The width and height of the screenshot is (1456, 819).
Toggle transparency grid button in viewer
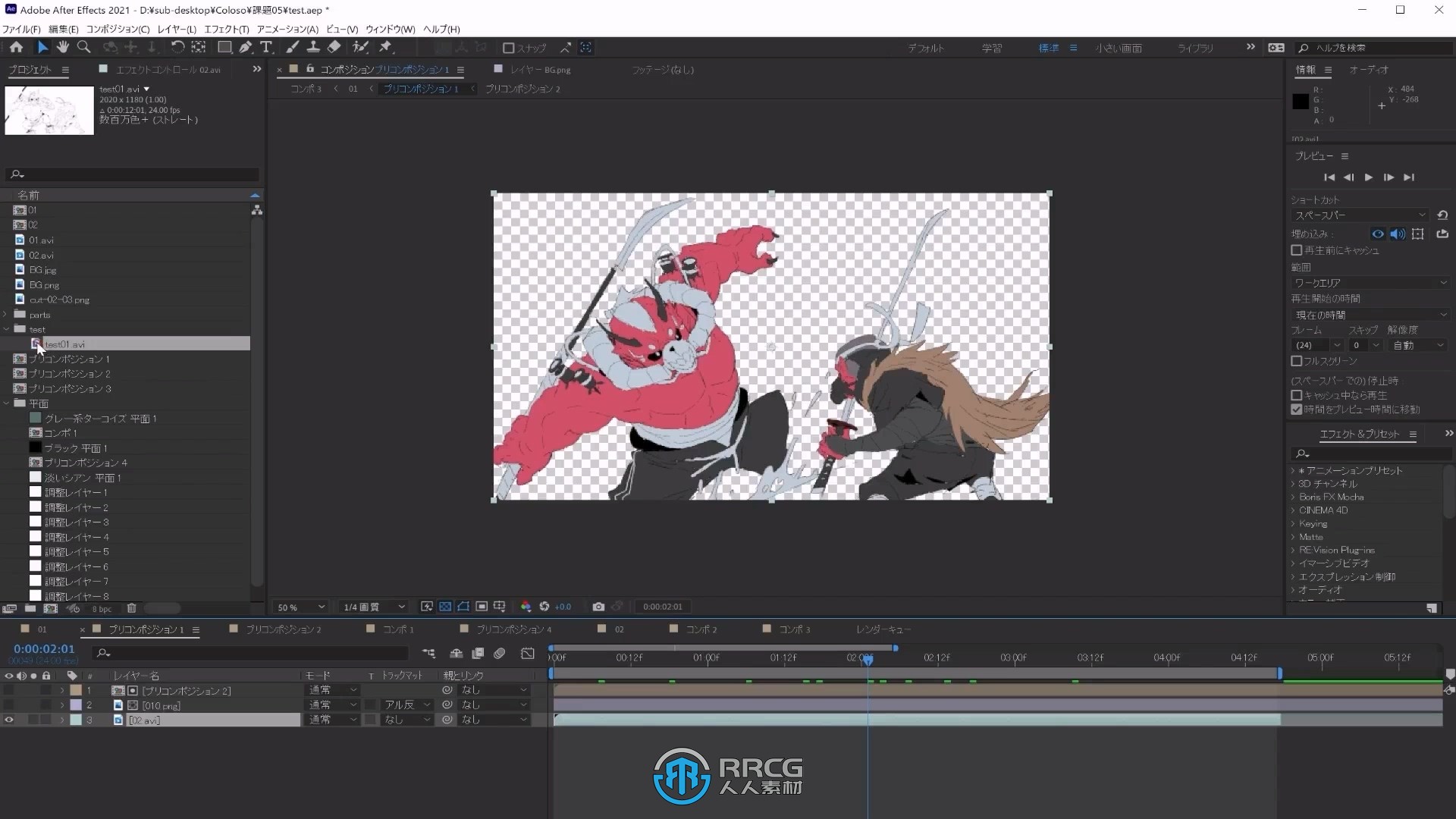[x=445, y=607]
